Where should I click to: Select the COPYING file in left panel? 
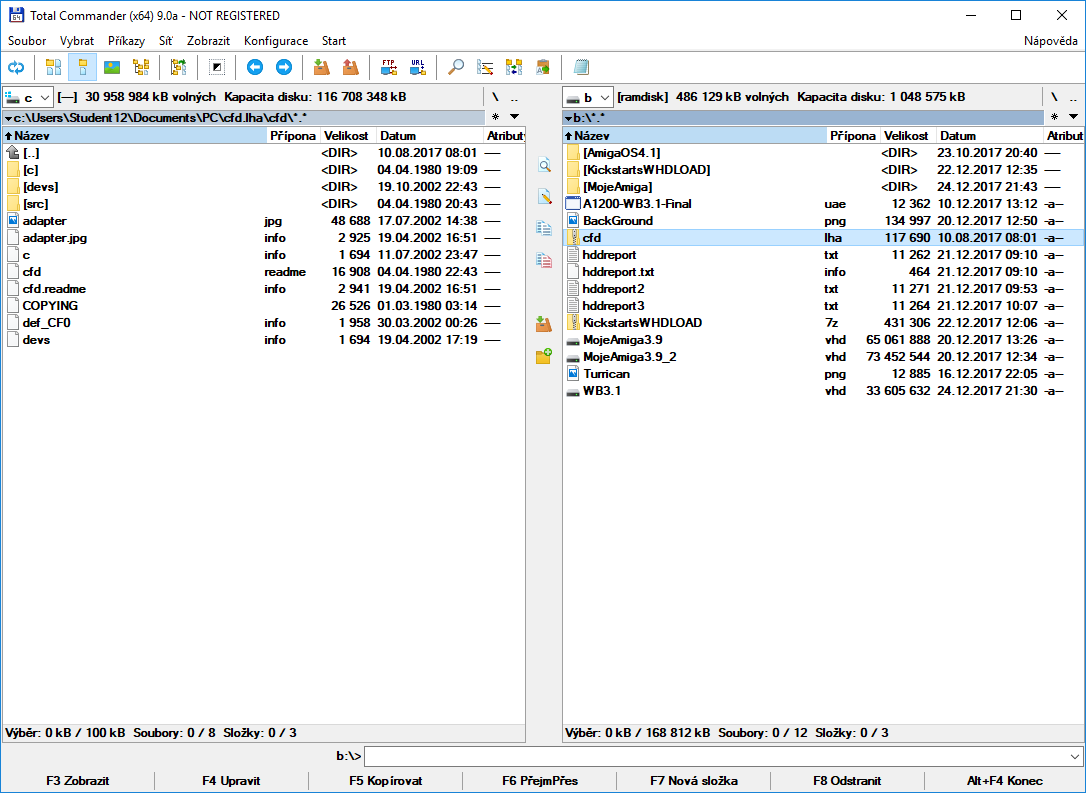click(x=263, y=305)
